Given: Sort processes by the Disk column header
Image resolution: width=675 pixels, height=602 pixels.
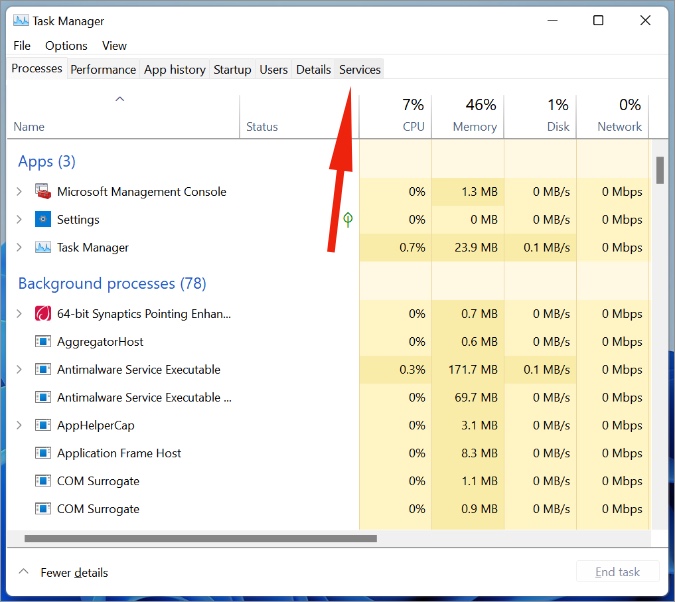Looking at the screenshot, I should tap(540, 115).
